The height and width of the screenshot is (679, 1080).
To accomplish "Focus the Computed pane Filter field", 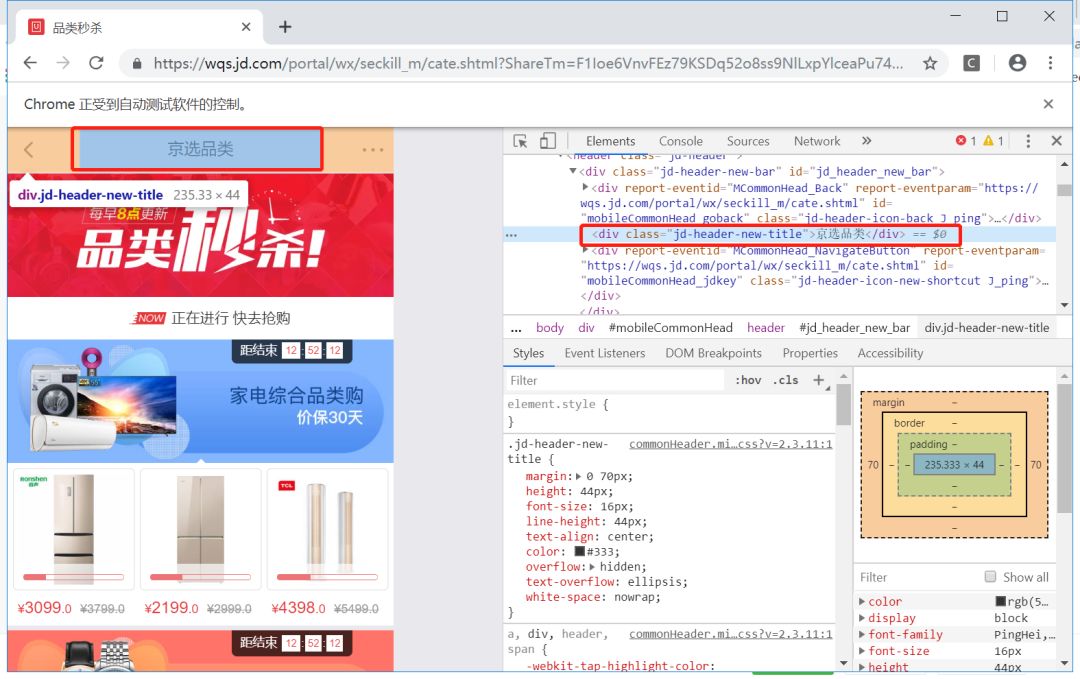I will pos(916,577).
